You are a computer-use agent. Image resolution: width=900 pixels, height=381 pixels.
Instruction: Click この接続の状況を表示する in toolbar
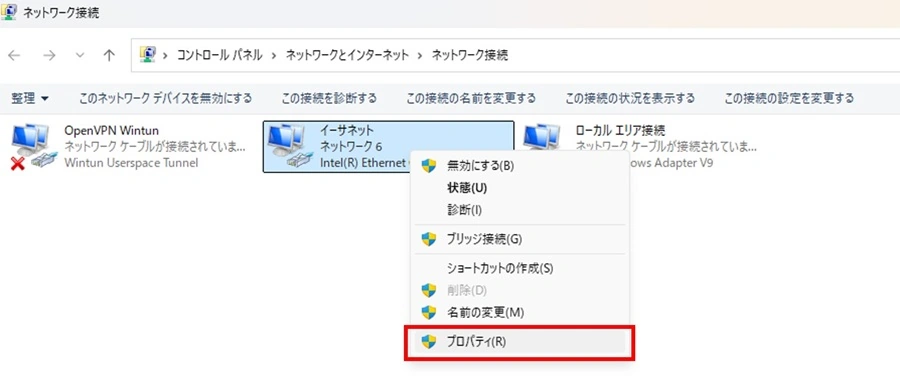pos(630,98)
